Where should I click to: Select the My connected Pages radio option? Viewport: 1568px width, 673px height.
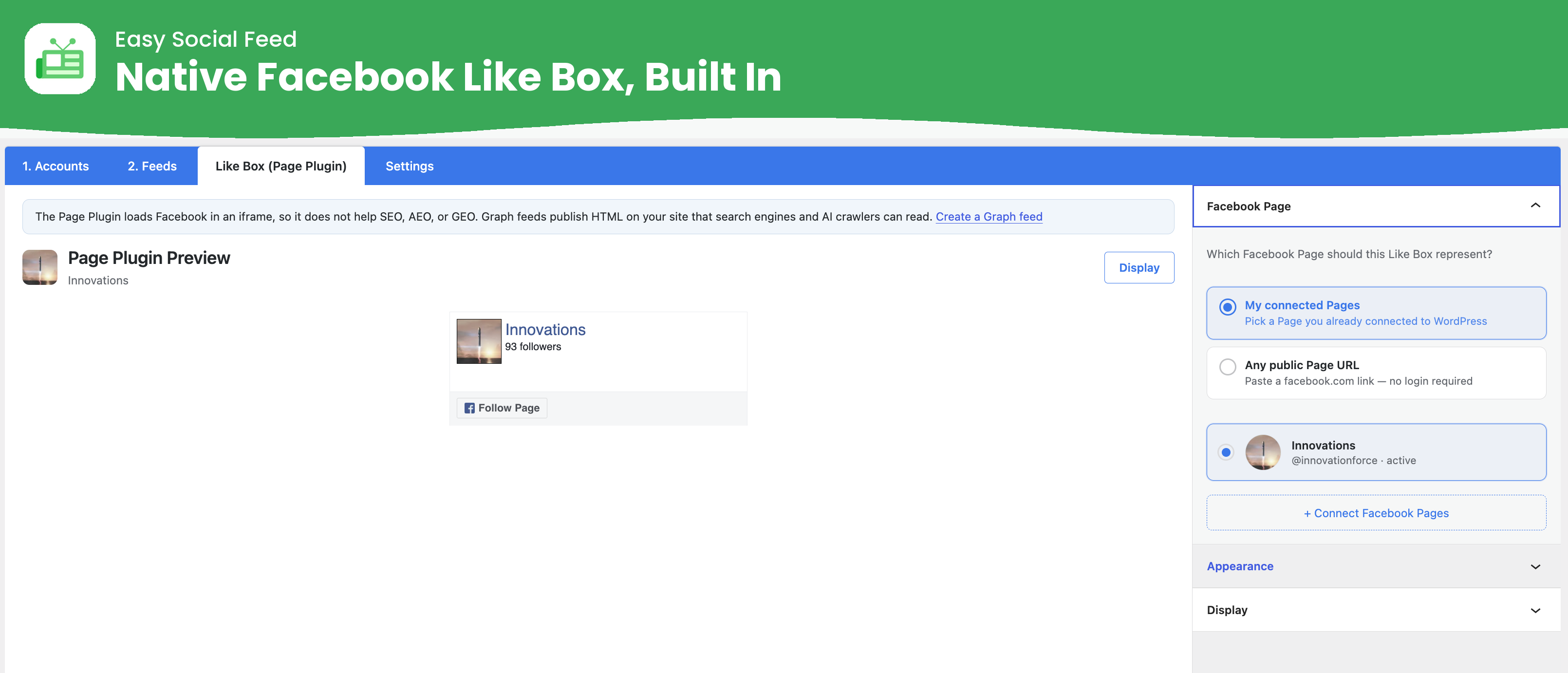coord(1227,307)
